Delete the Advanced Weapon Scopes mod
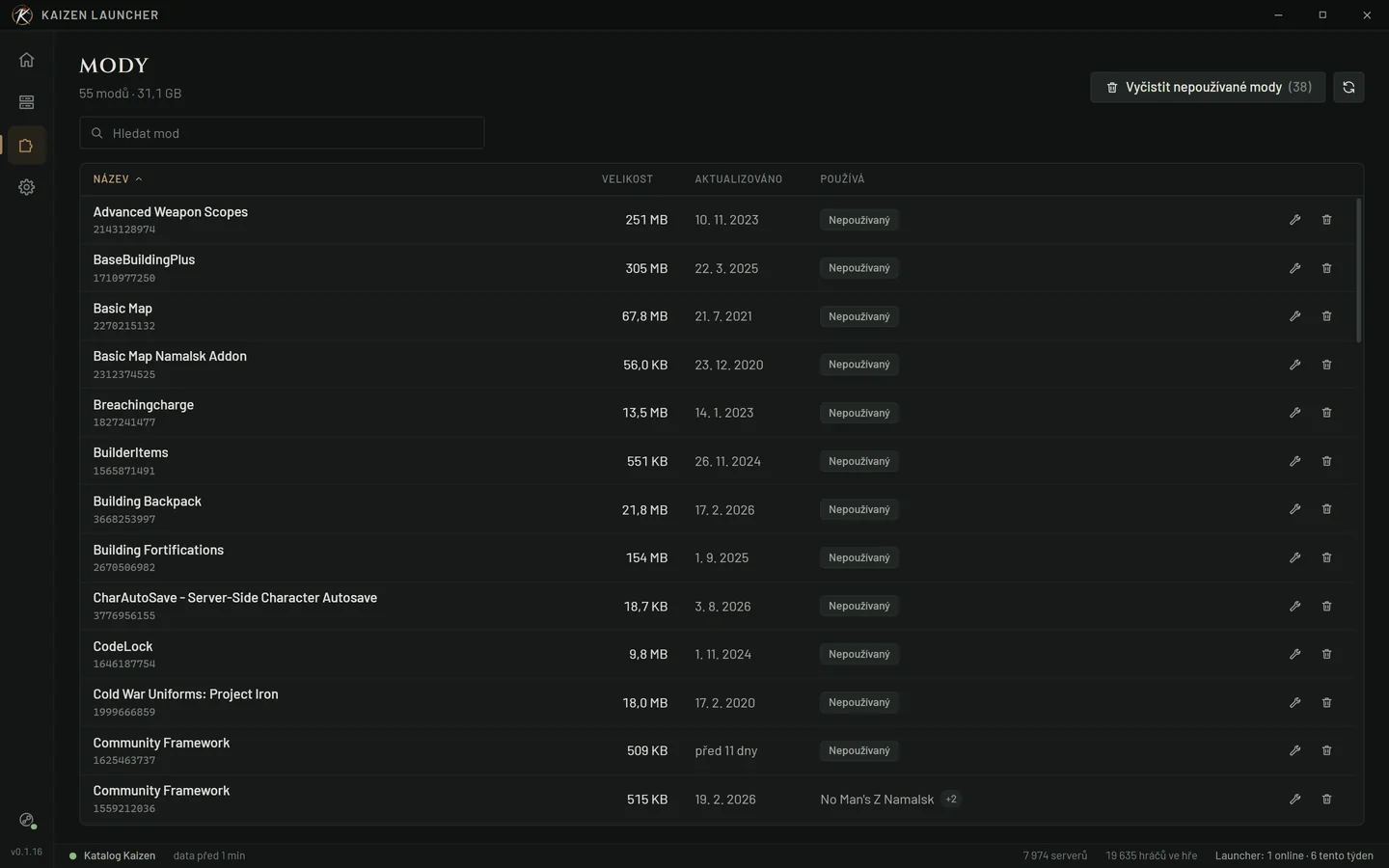1389x868 pixels. (x=1326, y=220)
